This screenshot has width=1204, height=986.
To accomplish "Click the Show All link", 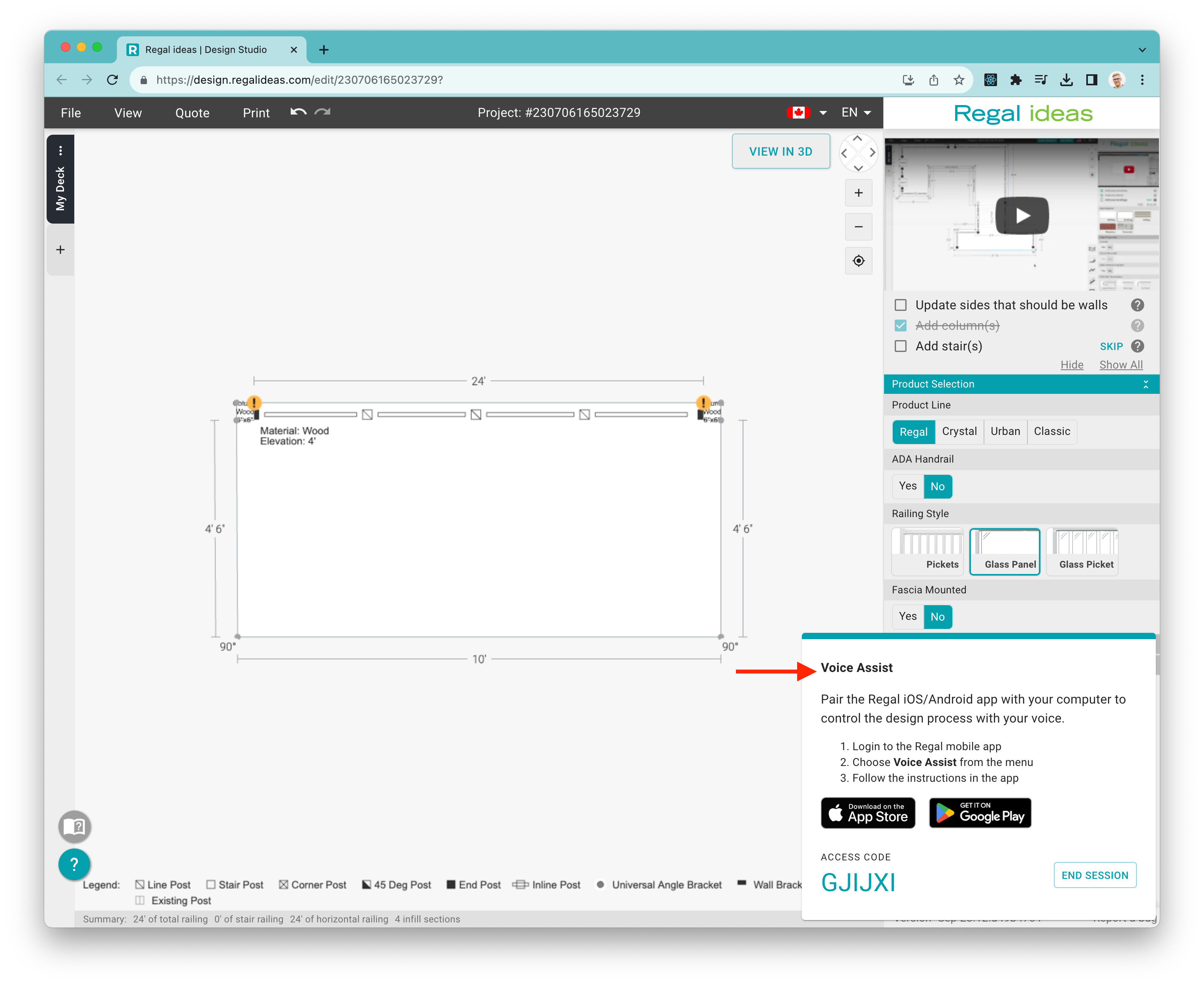I will coord(1121,365).
